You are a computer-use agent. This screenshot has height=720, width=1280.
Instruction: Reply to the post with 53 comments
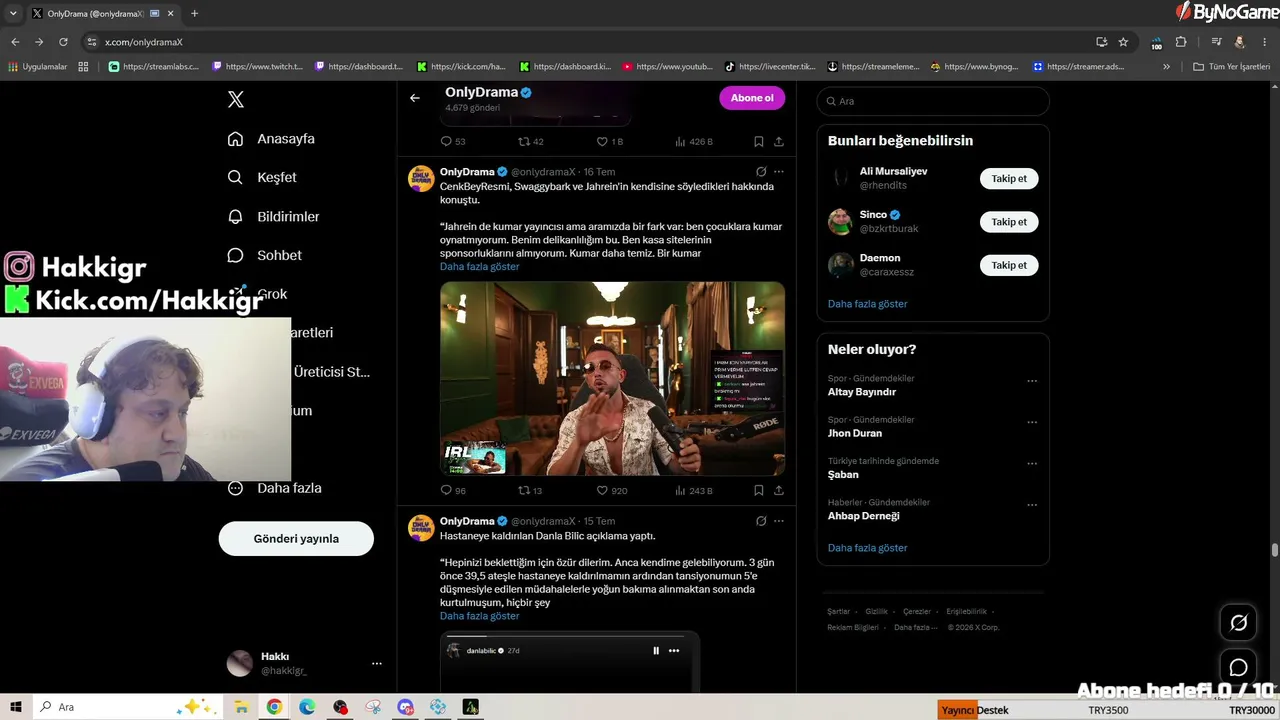point(453,142)
